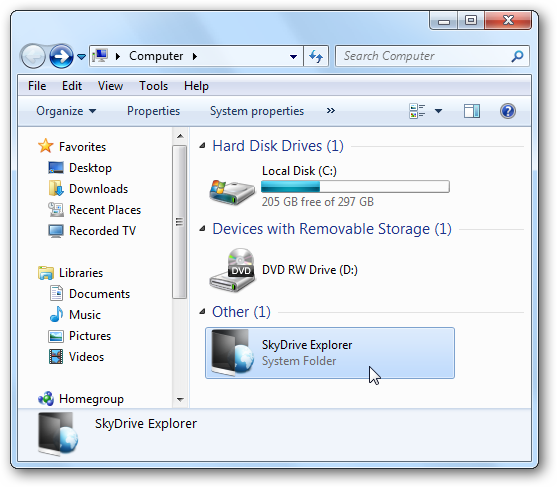This screenshot has width=557, height=487.
Task: Click Devices with Removable Storage heading
Action: (x=332, y=229)
